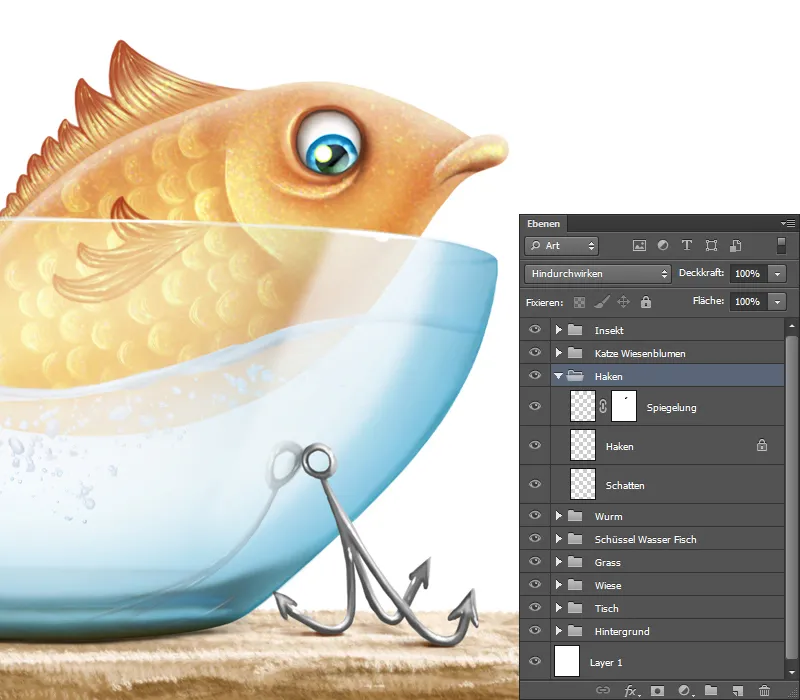Screen dimensions: 800x700
Task: Click the Add layer mask icon
Action: [x=659, y=690]
